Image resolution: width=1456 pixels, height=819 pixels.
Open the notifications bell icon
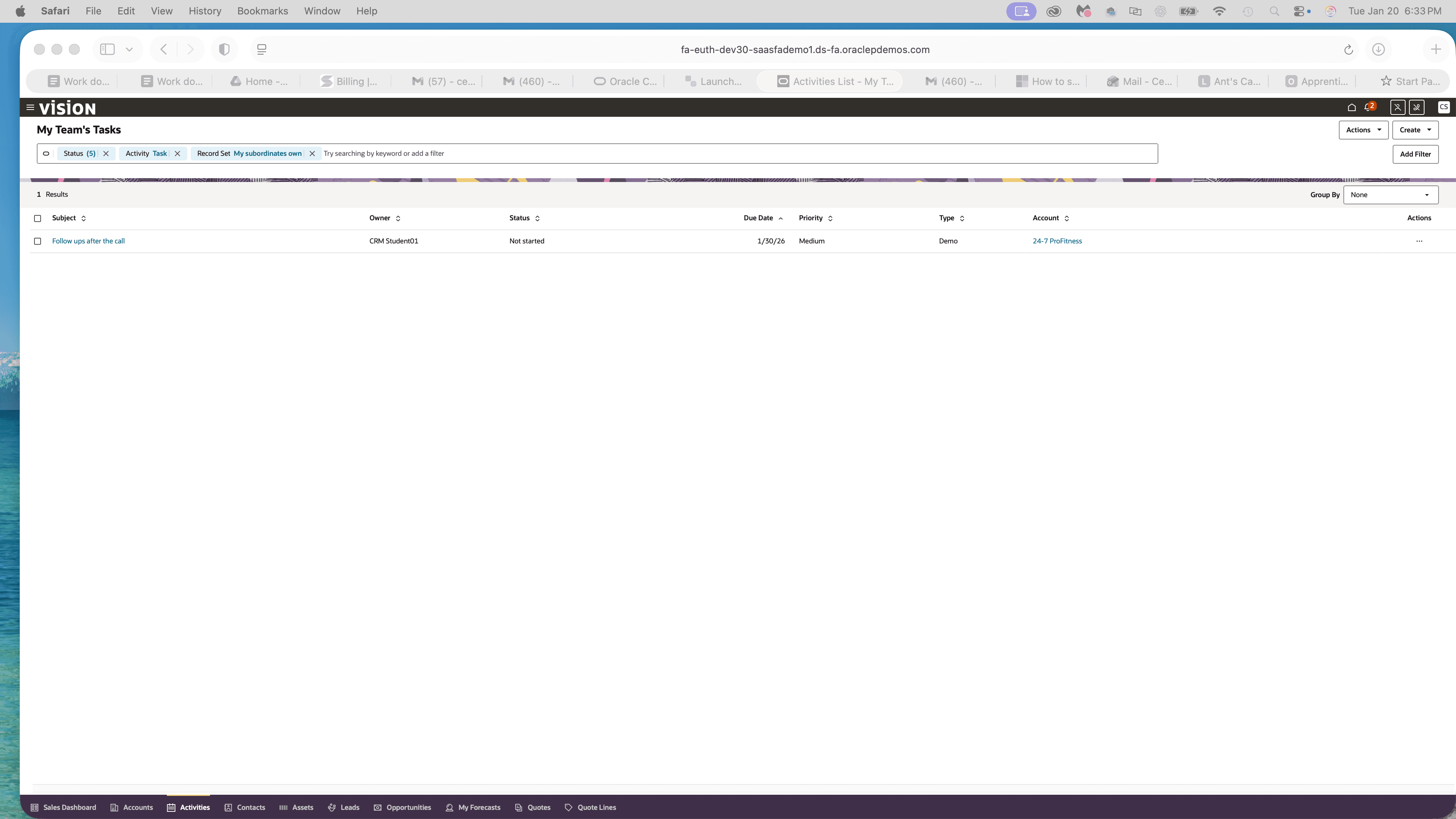[1368, 107]
